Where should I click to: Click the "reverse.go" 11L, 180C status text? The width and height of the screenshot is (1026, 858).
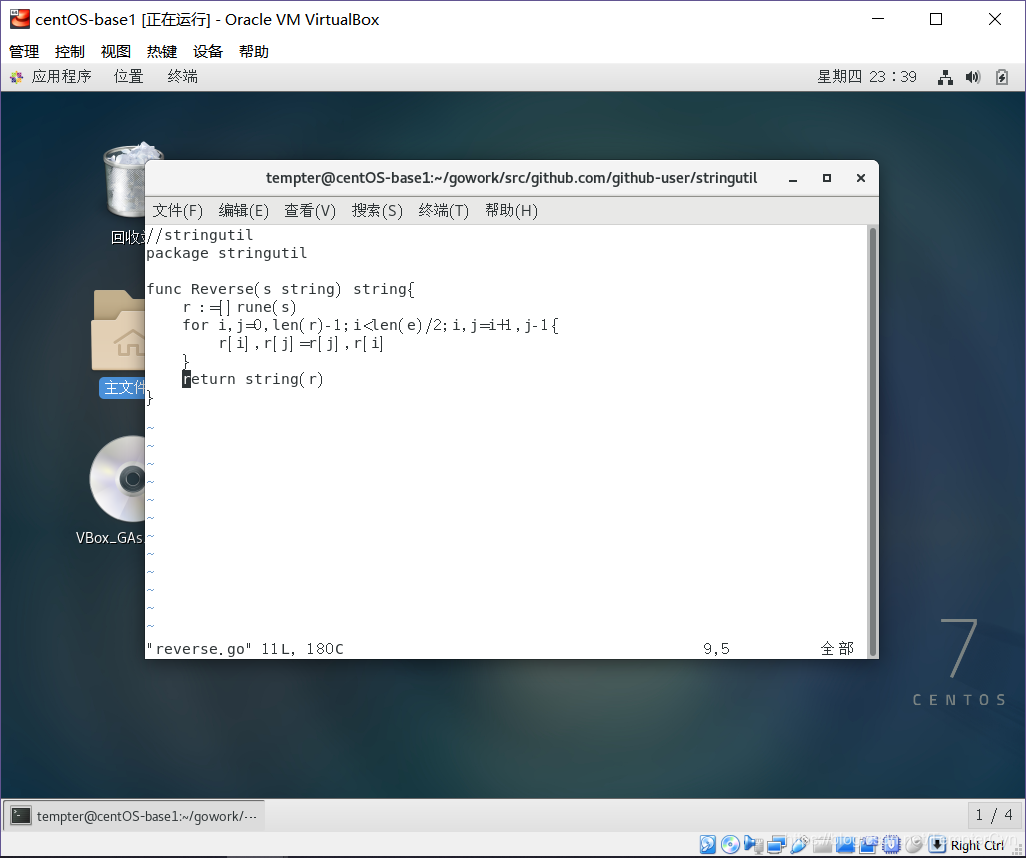click(245, 649)
